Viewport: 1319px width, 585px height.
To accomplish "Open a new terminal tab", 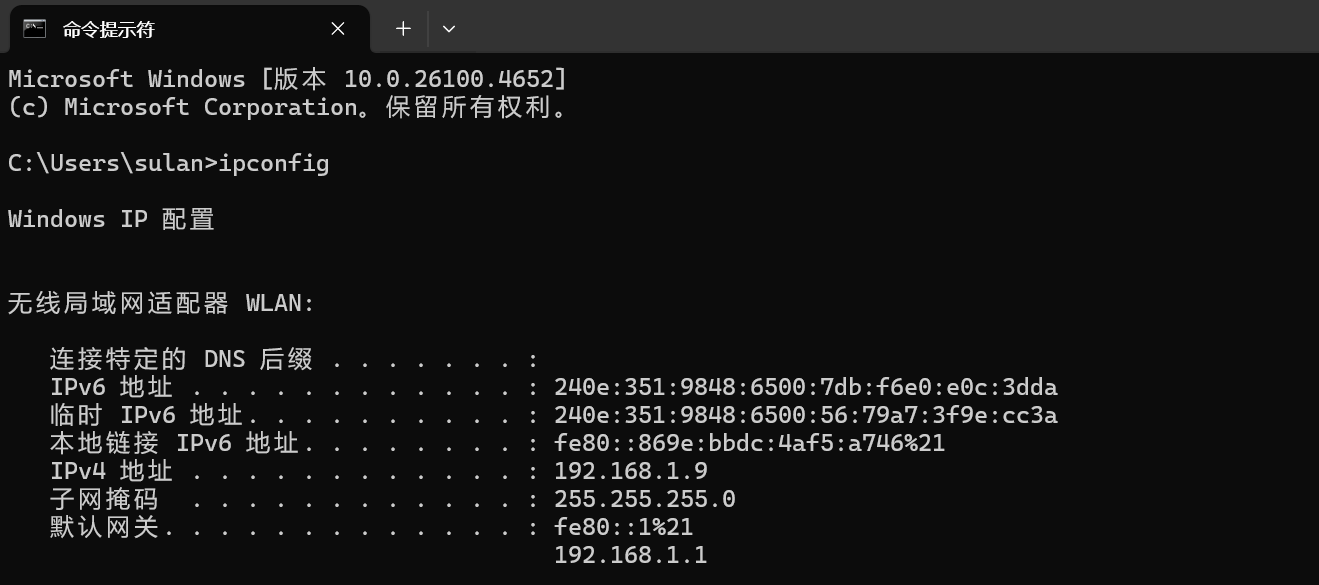I will [x=403, y=29].
